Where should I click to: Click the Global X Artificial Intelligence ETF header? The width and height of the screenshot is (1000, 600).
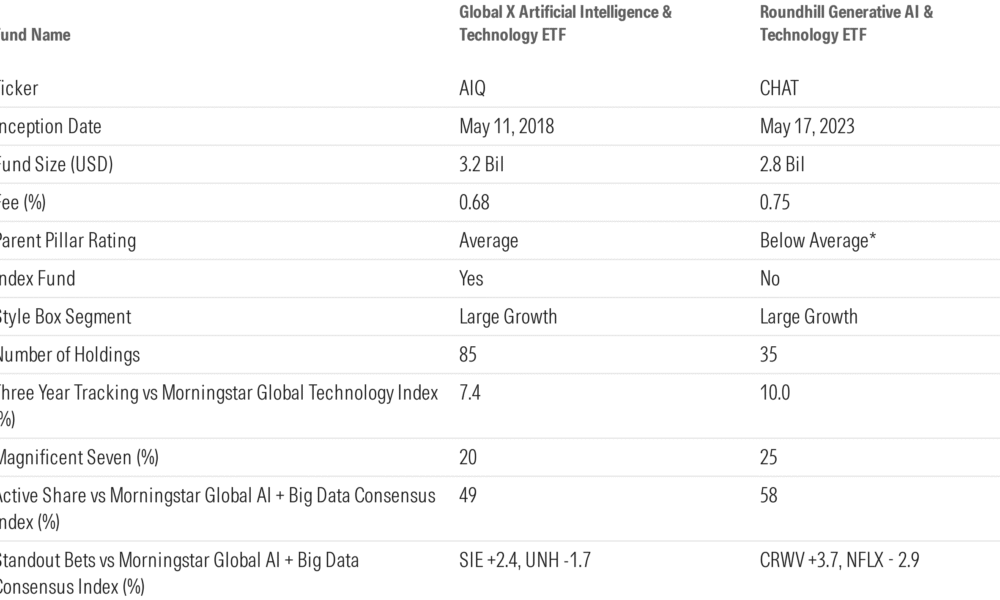point(565,23)
